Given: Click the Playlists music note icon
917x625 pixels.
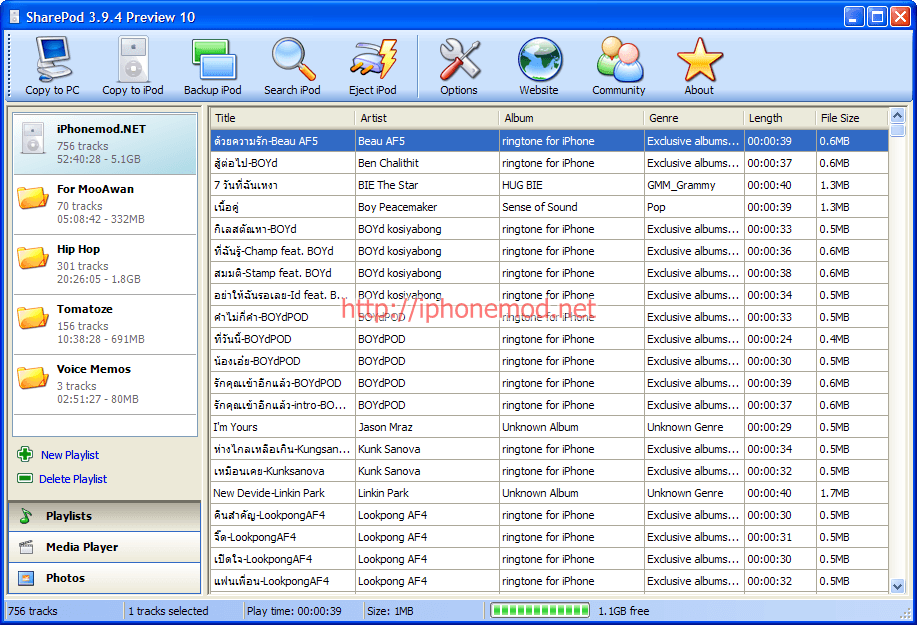Looking at the screenshot, I should point(25,516).
